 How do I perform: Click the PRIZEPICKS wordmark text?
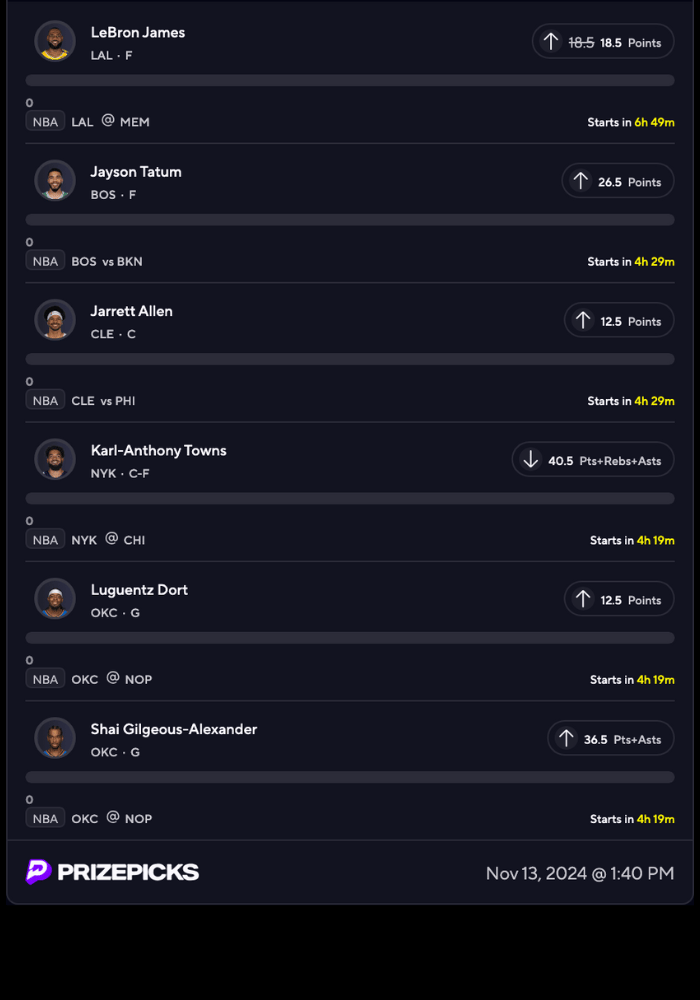(x=128, y=872)
